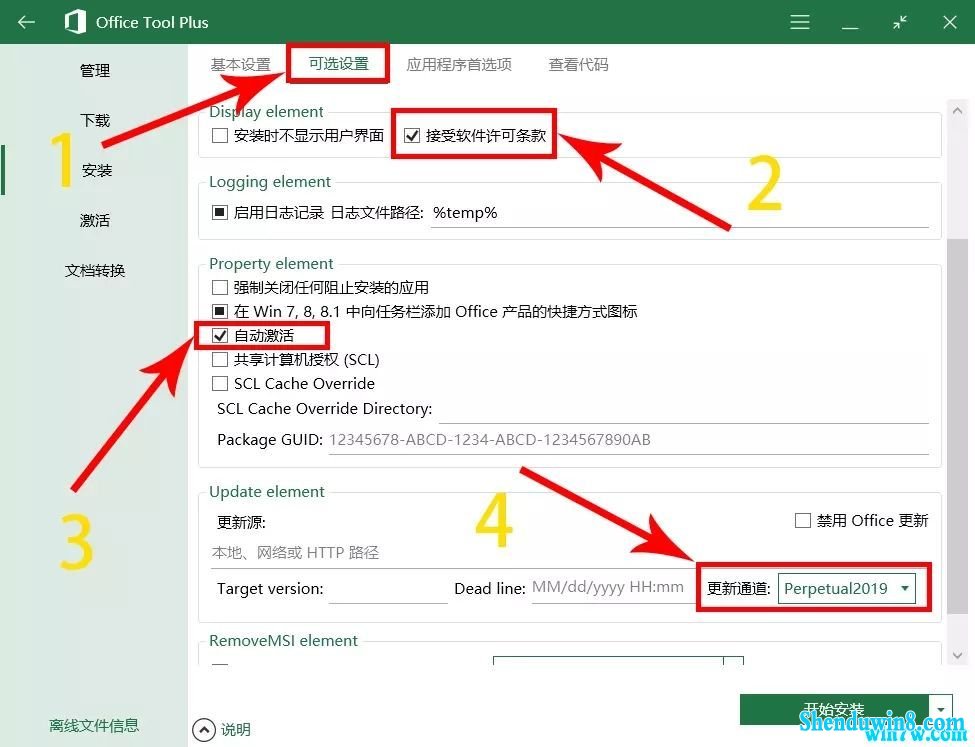Toggle the 自动激活 checkbox
Viewport: 975px width, 747px height.
tap(219, 336)
